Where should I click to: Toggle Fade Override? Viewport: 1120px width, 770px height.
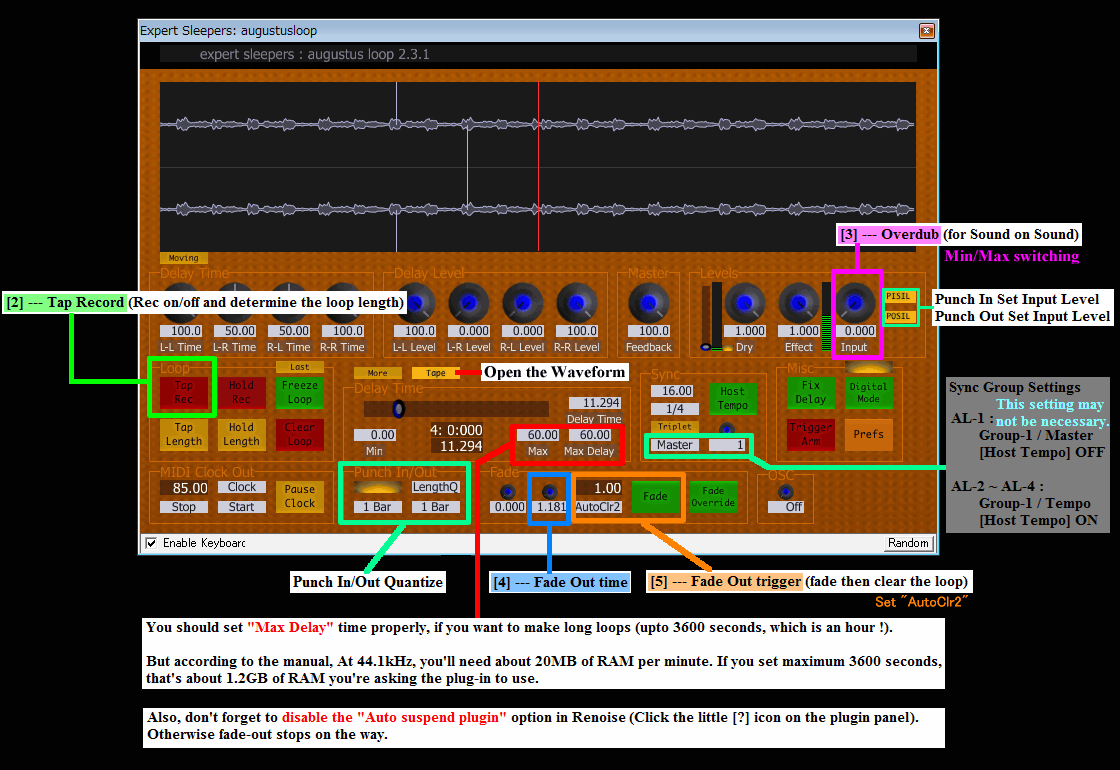pos(713,496)
